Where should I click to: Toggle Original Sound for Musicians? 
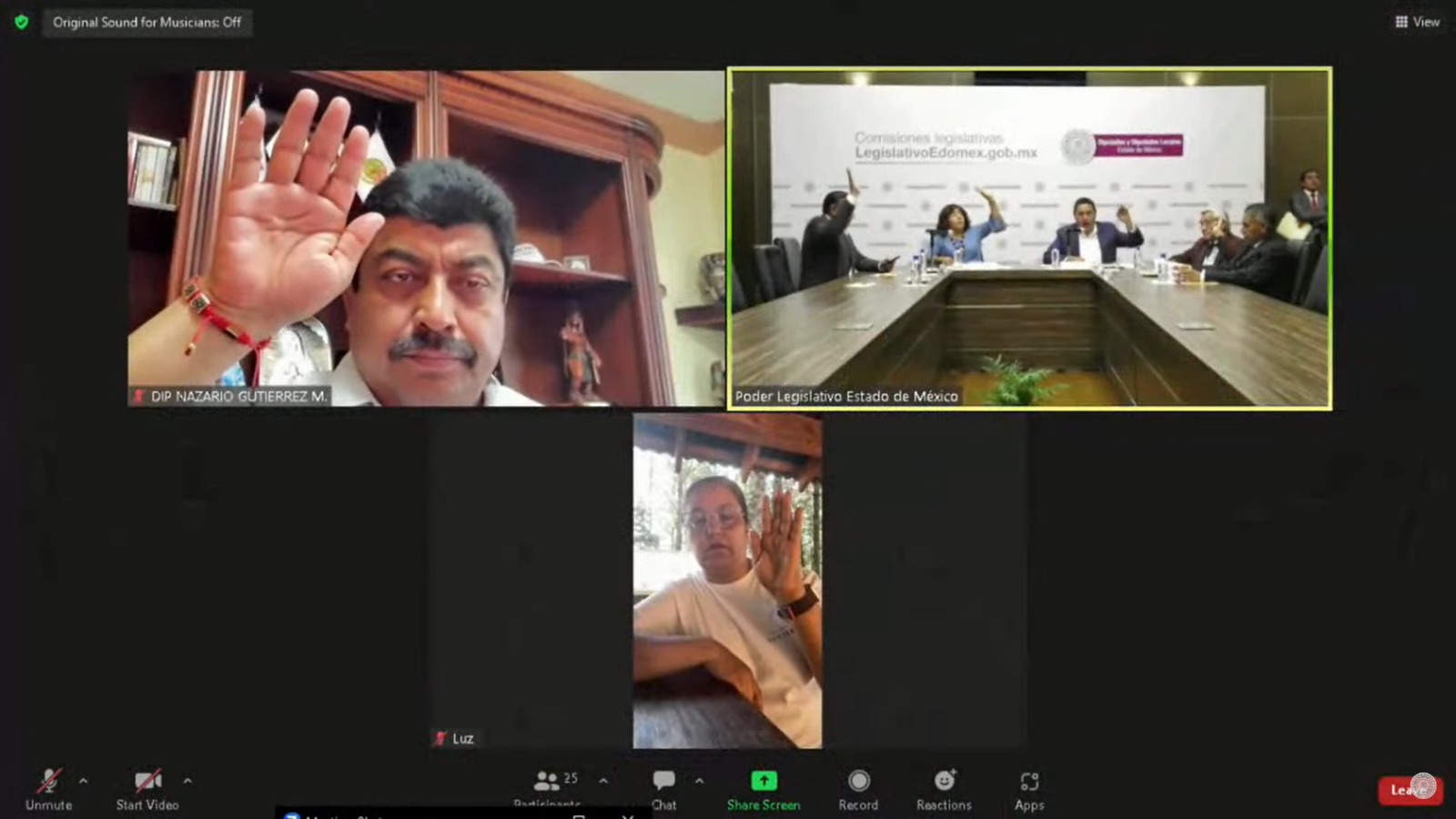[x=147, y=22]
